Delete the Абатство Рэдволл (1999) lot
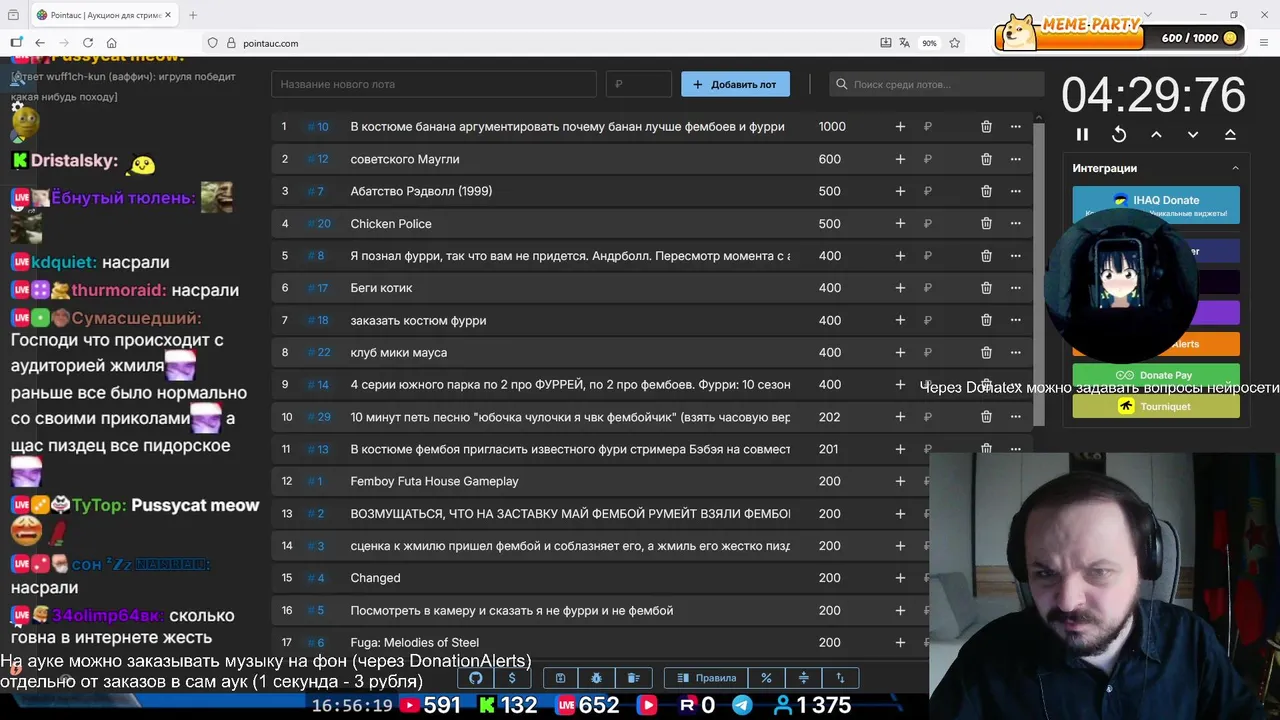The width and height of the screenshot is (1280, 720). (x=986, y=191)
